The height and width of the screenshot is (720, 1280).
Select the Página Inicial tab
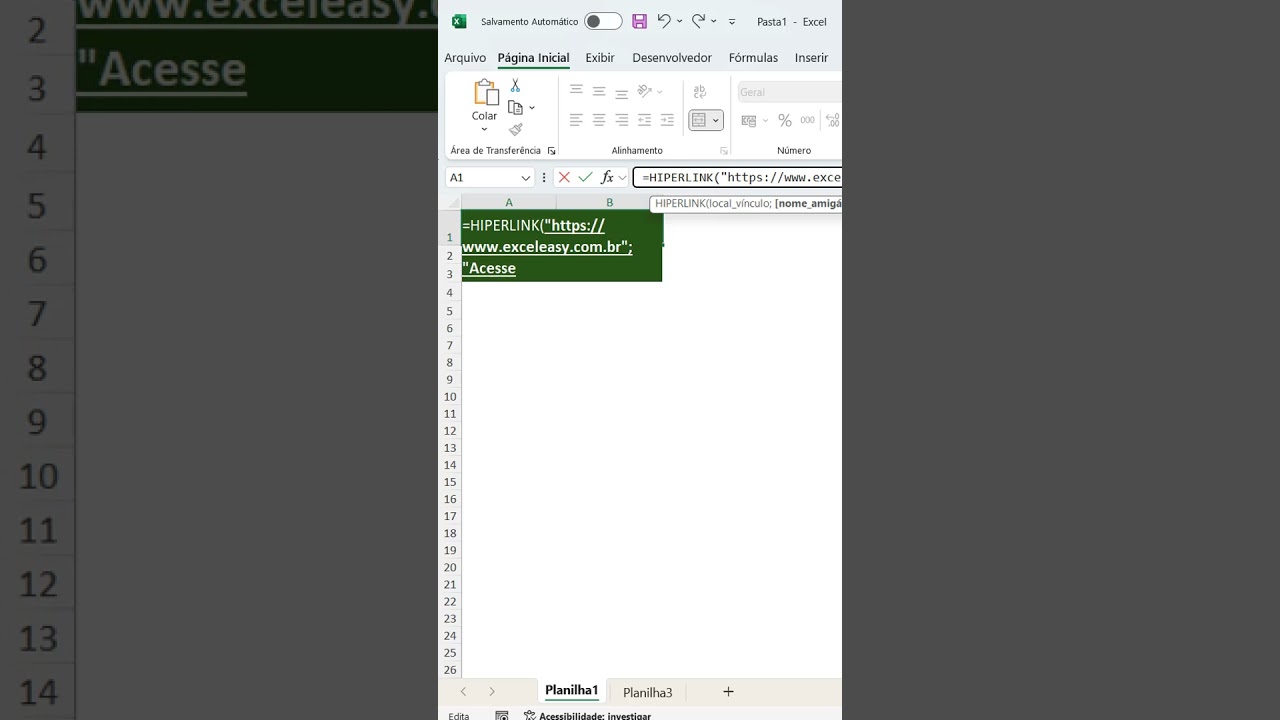click(x=533, y=58)
